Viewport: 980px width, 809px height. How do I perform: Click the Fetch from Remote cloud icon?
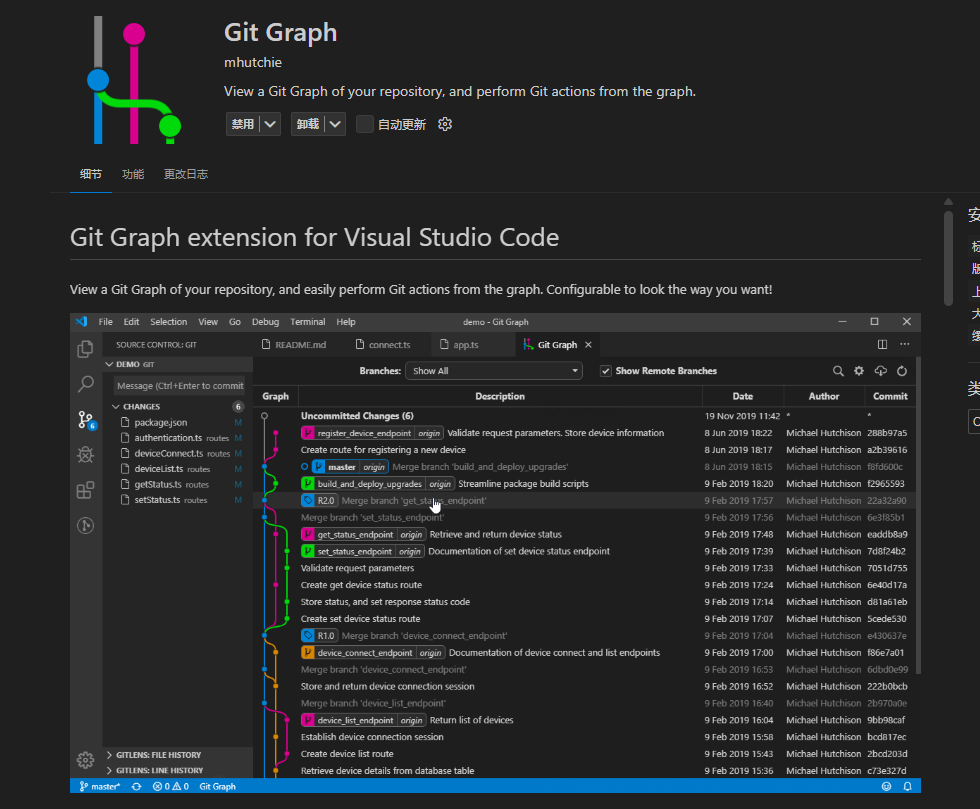[x=881, y=371]
